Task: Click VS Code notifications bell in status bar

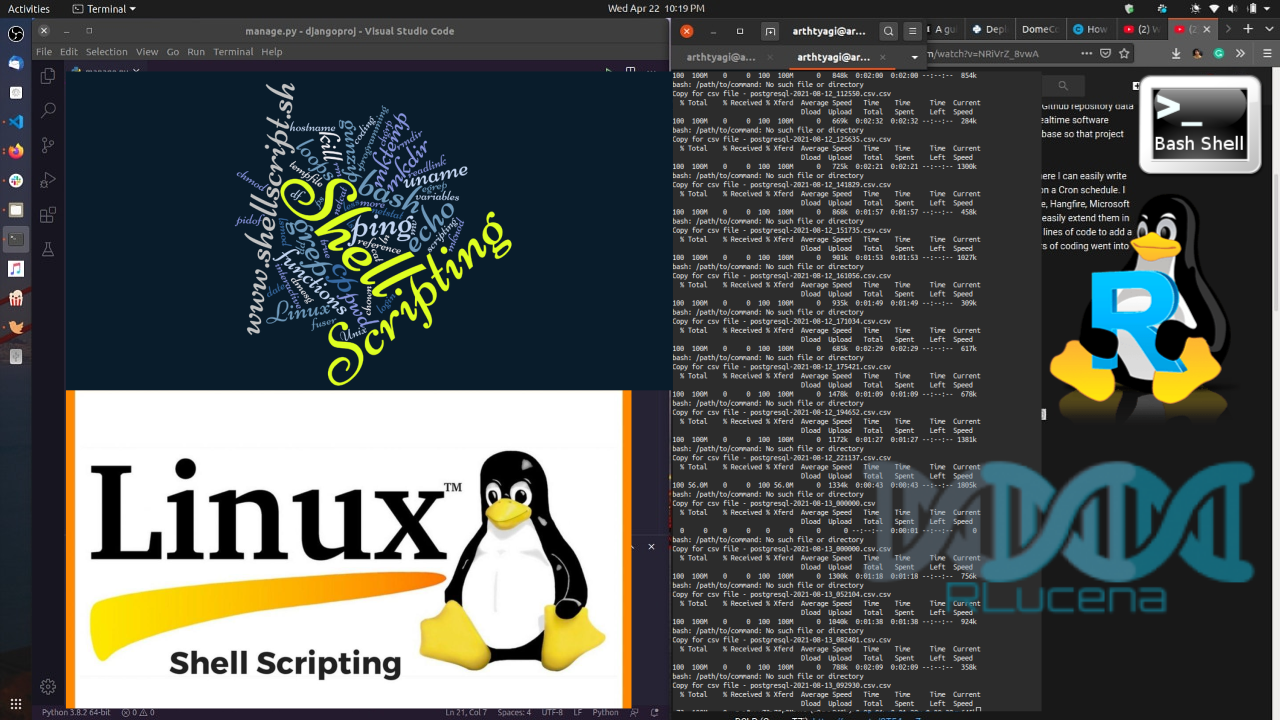Action: 655,712
